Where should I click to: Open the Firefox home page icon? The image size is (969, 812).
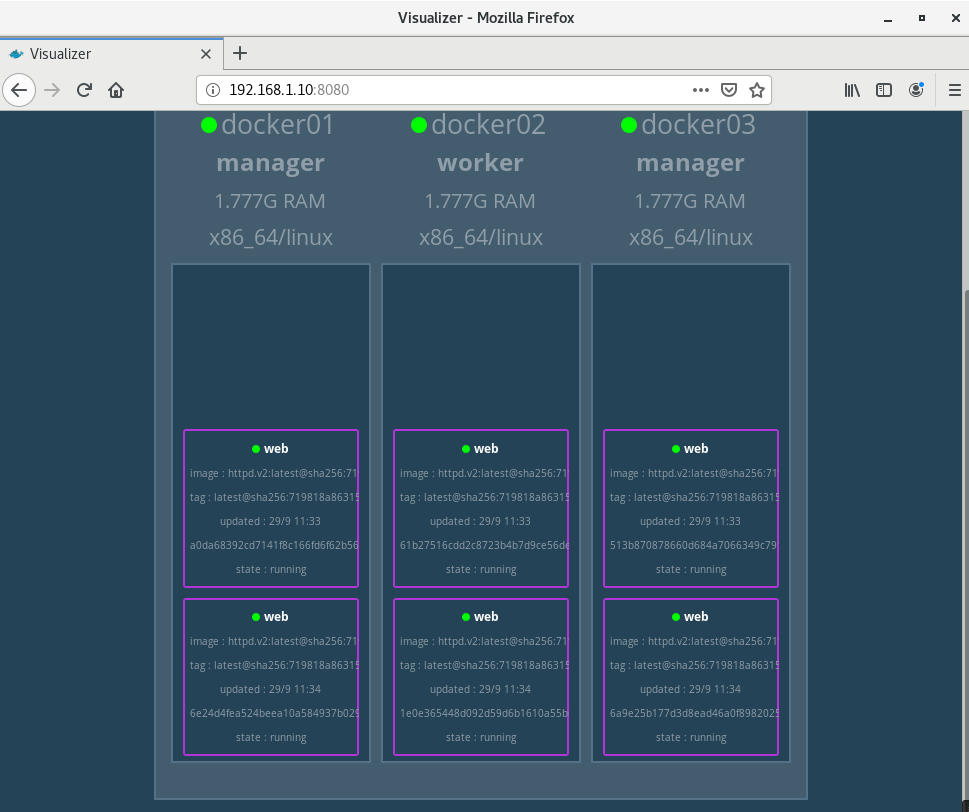click(116, 90)
